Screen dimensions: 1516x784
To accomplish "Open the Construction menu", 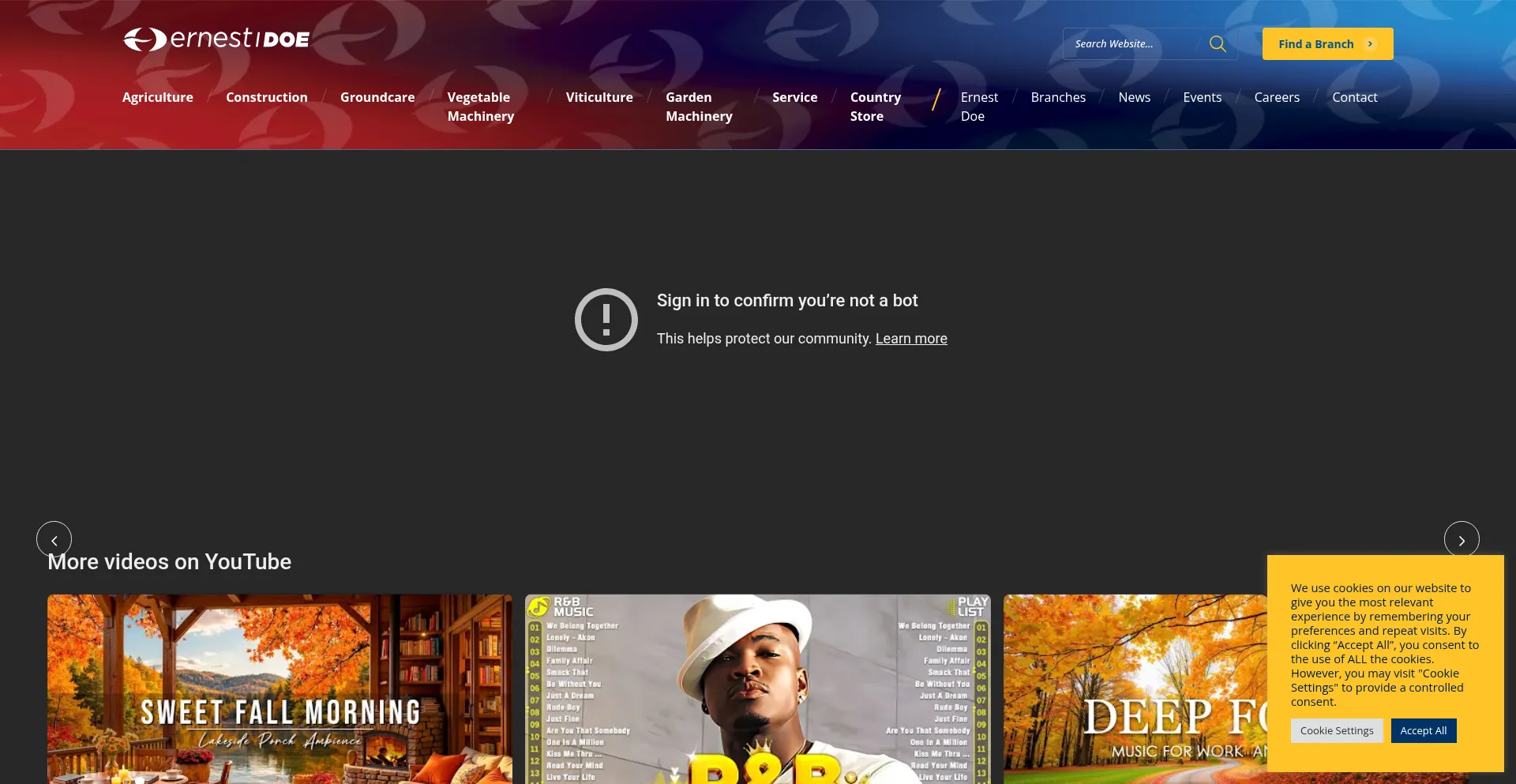I will tap(266, 97).
